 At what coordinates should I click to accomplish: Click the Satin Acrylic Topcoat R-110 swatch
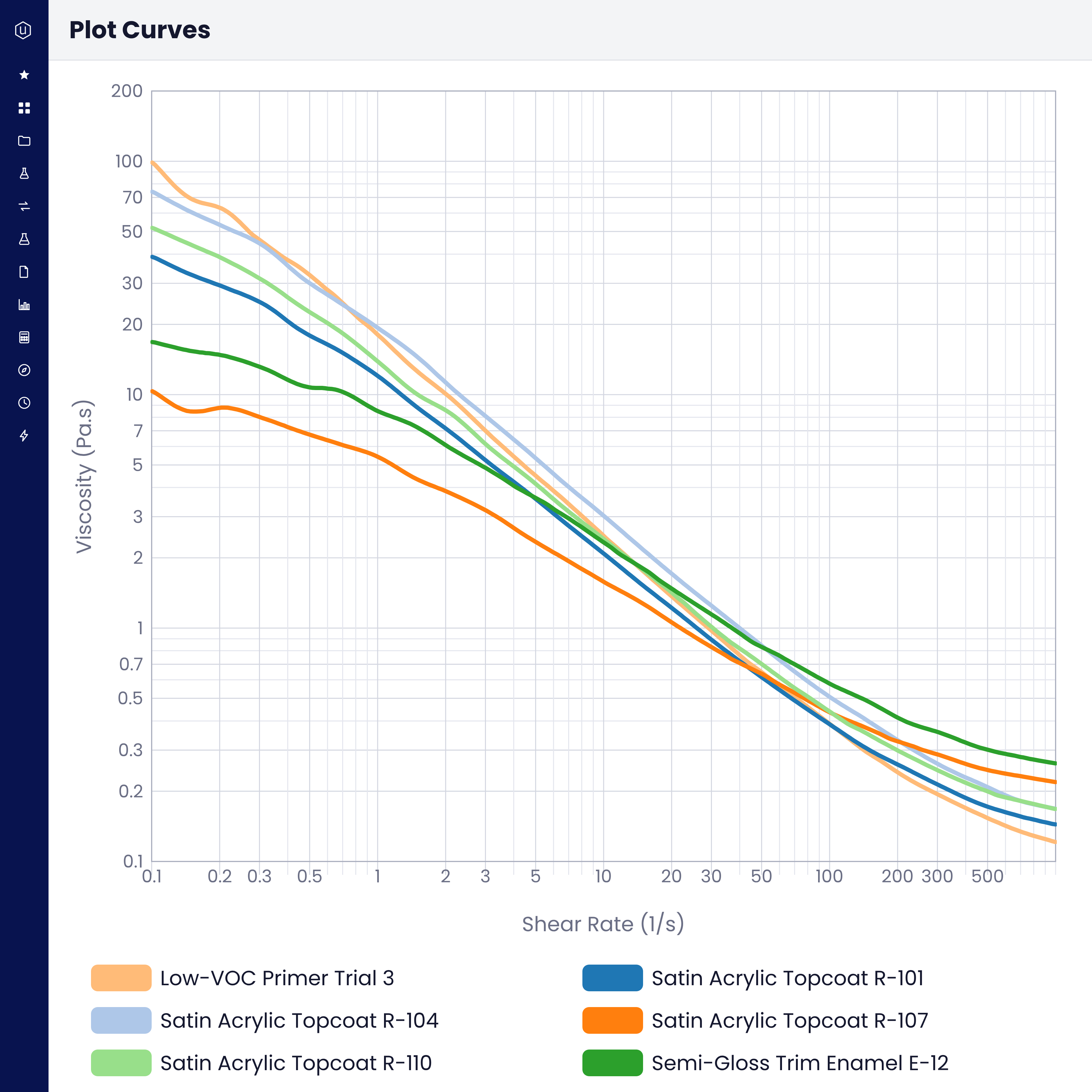[121, 1063]
